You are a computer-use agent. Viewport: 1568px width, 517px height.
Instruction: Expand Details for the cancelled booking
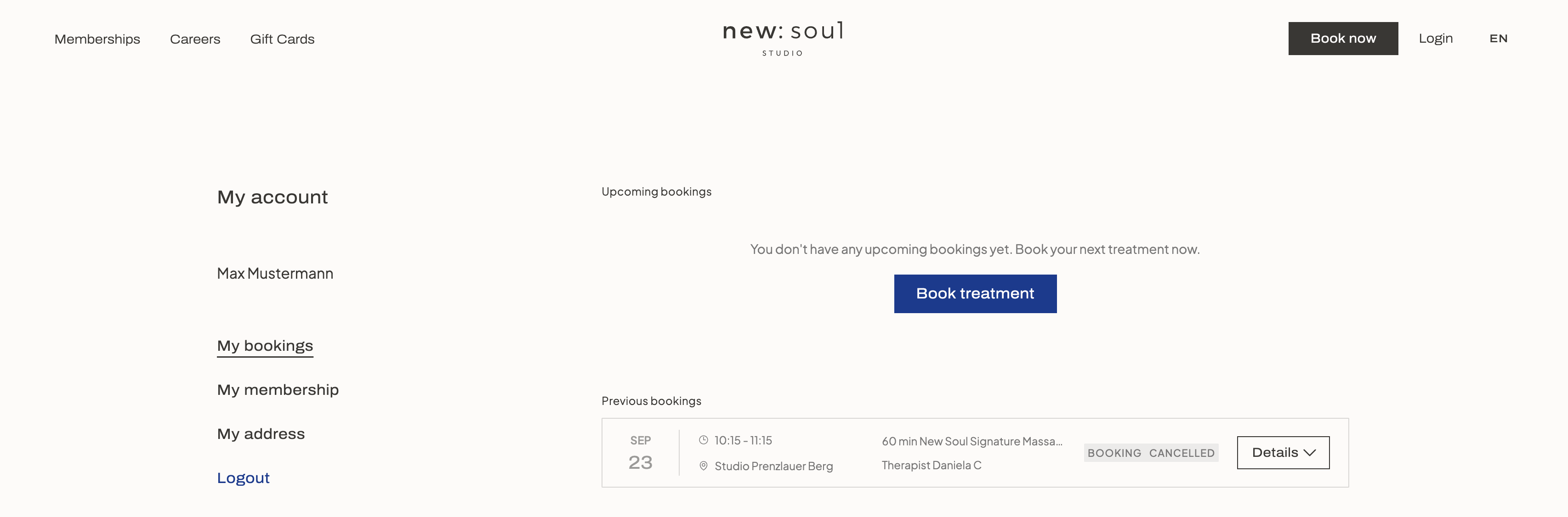click(x=1283, y=452)
